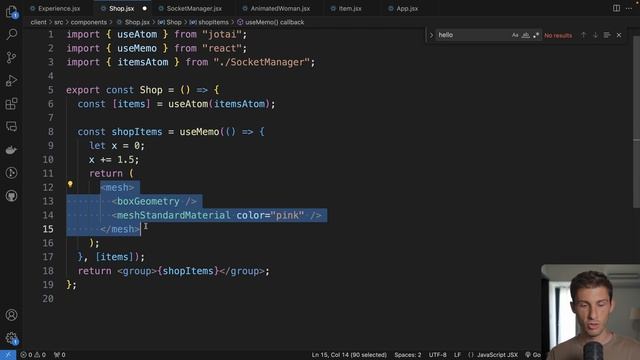Go to next match arrow in find widget
This screenshot has height=360, width=640.
[595, 35]
